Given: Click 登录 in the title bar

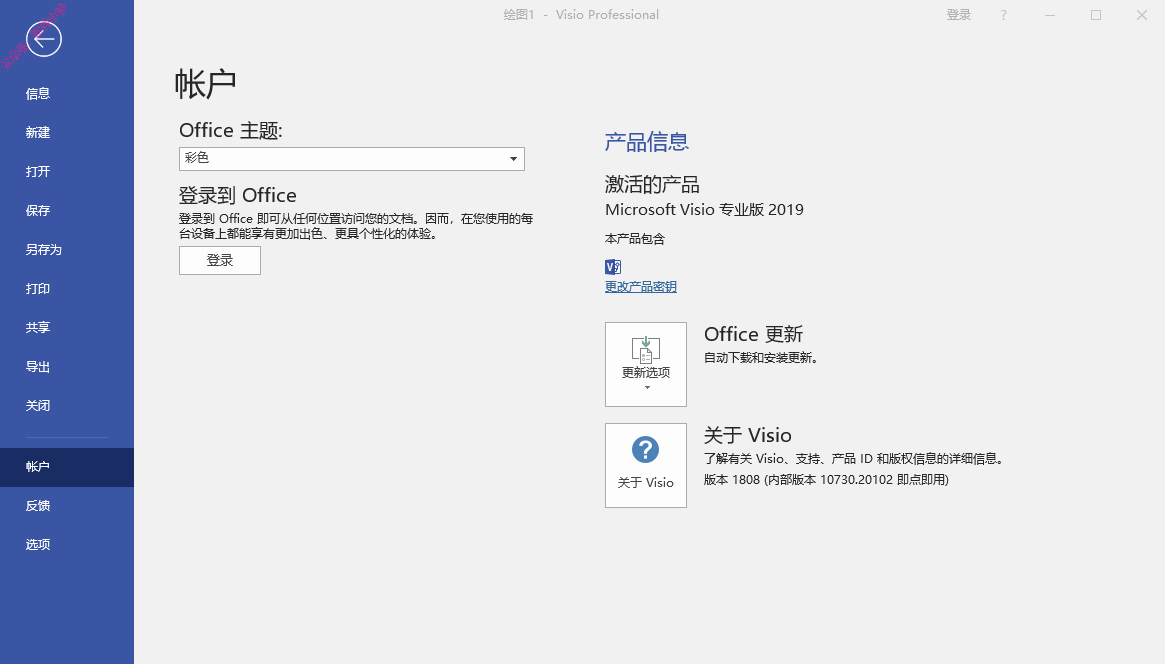Looking at the screenshot, I should point(958,15).
